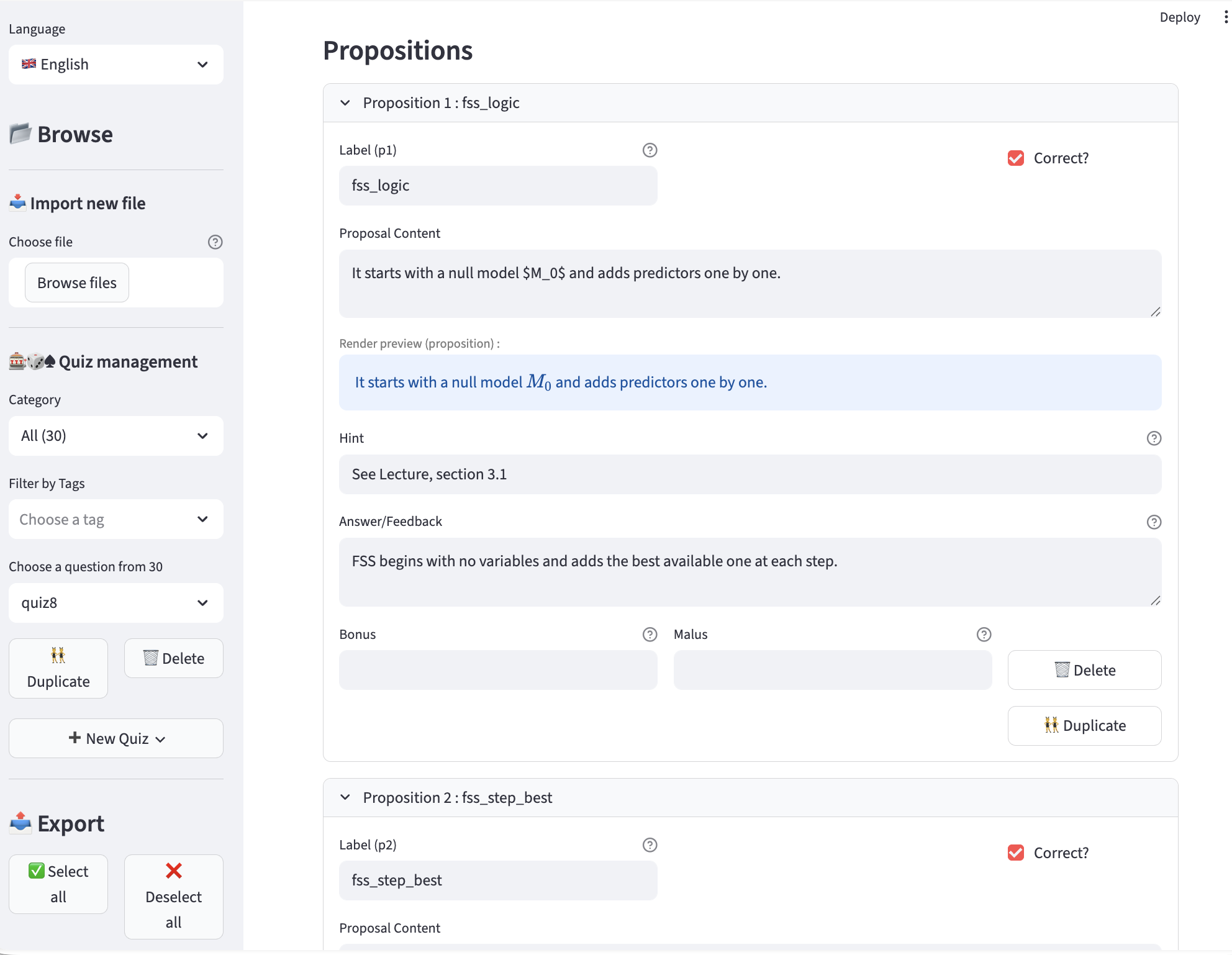
Task: Open the three-dot main menu
Action: point(1225,17)
